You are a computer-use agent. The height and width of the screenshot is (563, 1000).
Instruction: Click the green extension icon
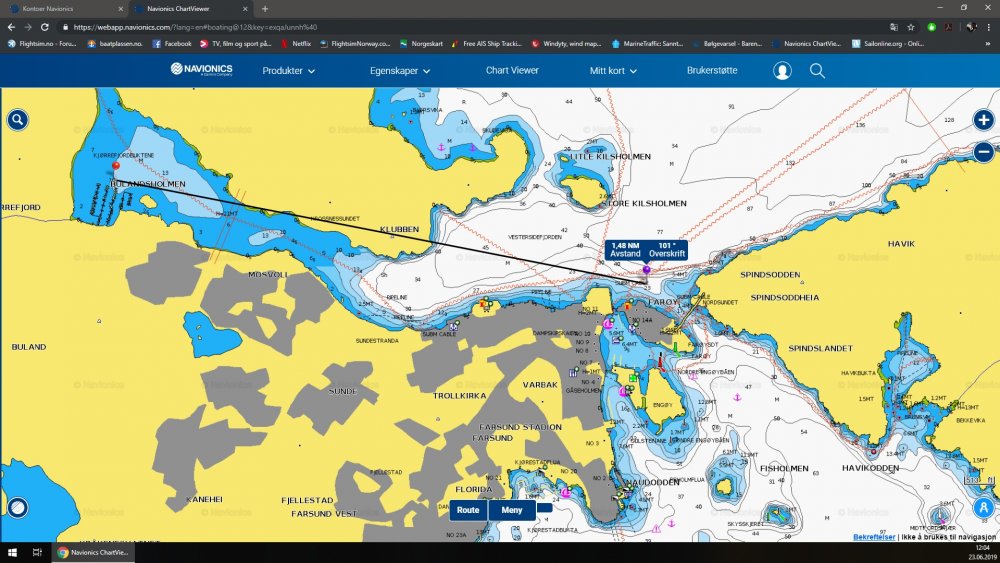(x=931, y=27)
